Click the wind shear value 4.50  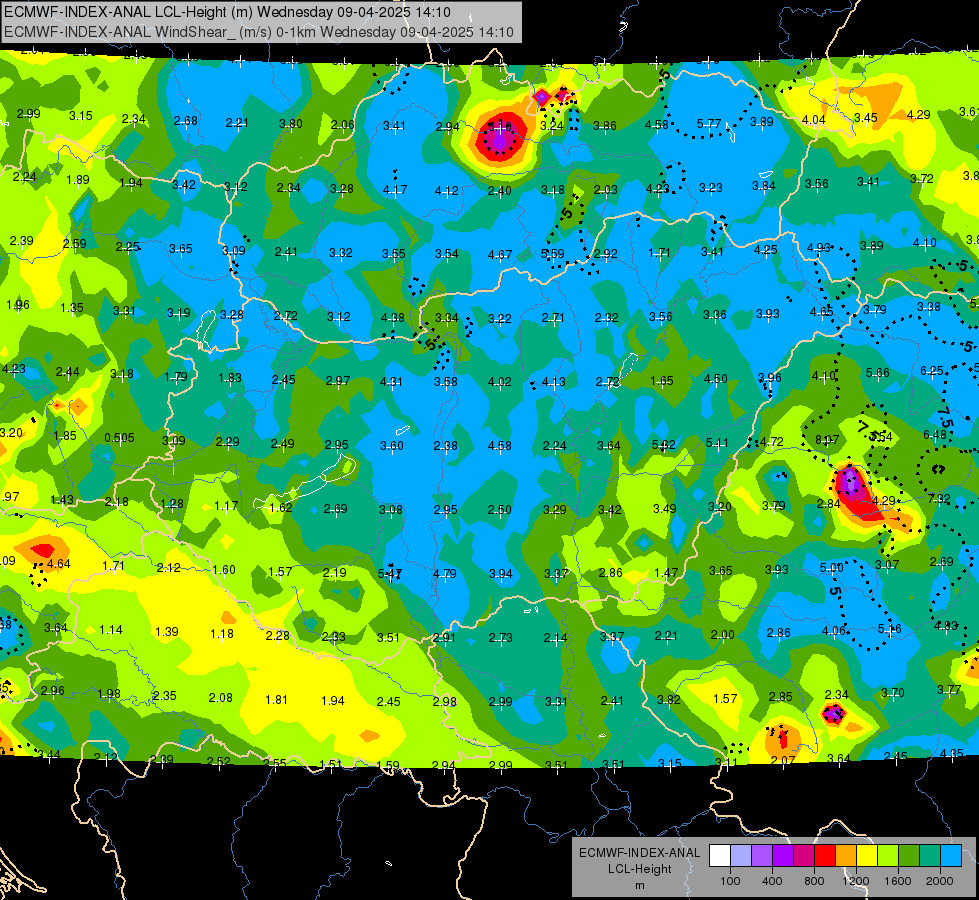click(x=716, y=378)
